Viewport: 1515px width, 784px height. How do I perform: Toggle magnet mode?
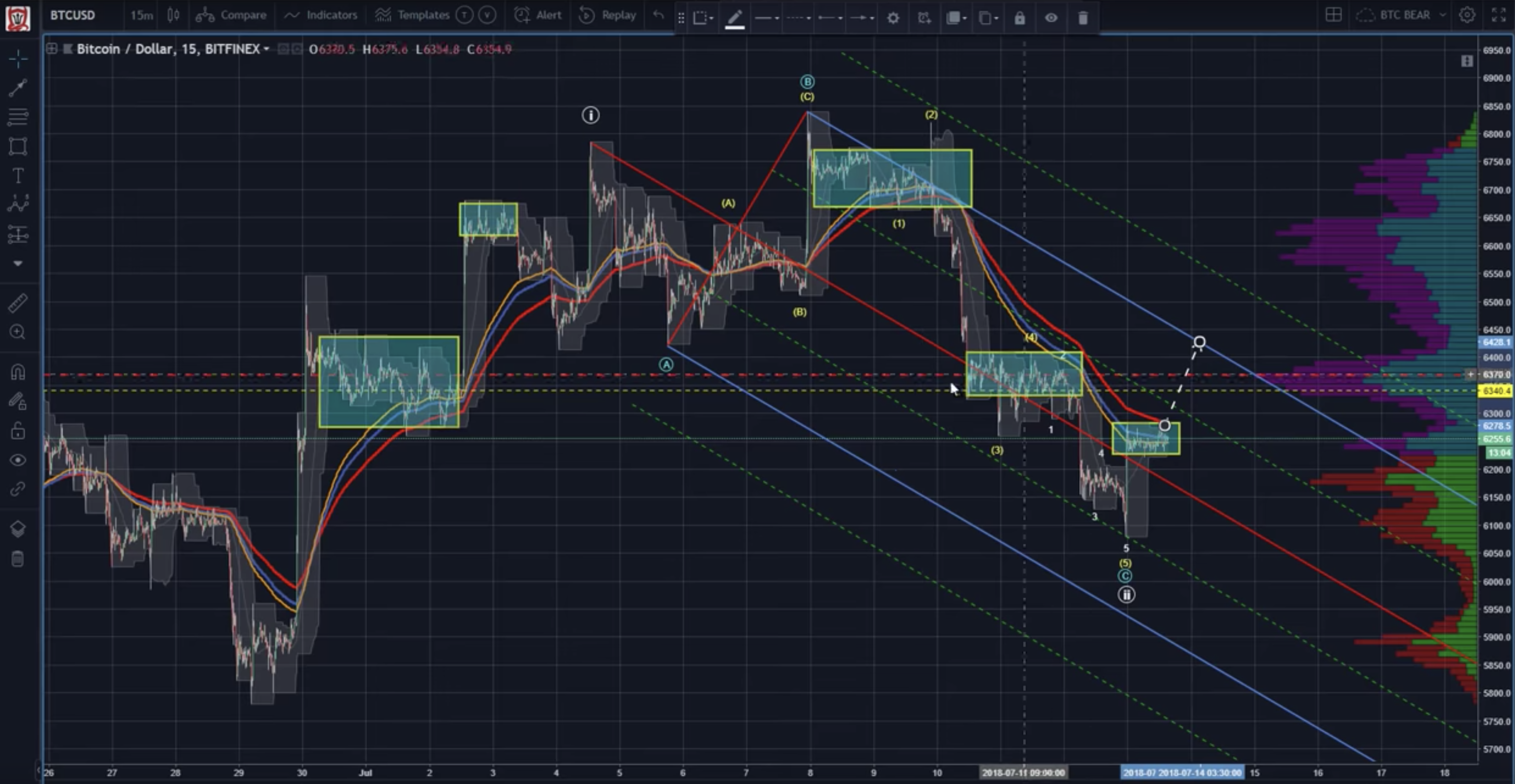(x=18, y=372)
